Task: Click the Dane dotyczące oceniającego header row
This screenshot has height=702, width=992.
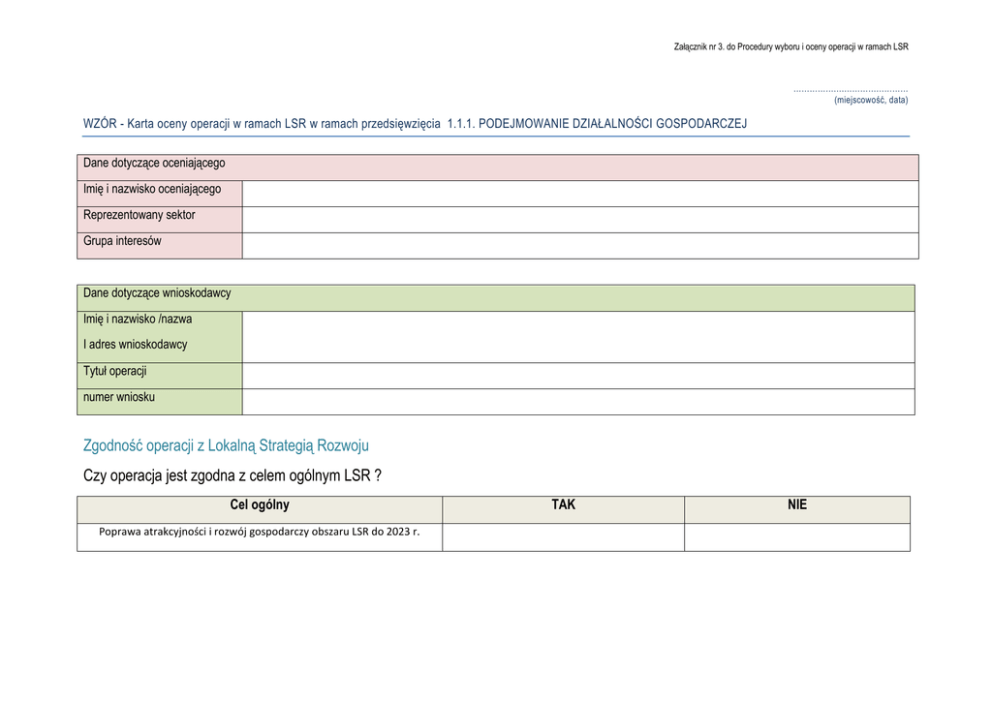Action: 497,166
